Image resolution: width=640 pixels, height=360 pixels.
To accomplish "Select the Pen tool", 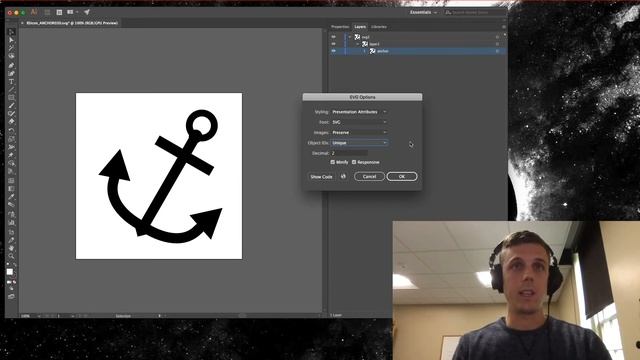I will pyautogui.click(x=11, y=65).
